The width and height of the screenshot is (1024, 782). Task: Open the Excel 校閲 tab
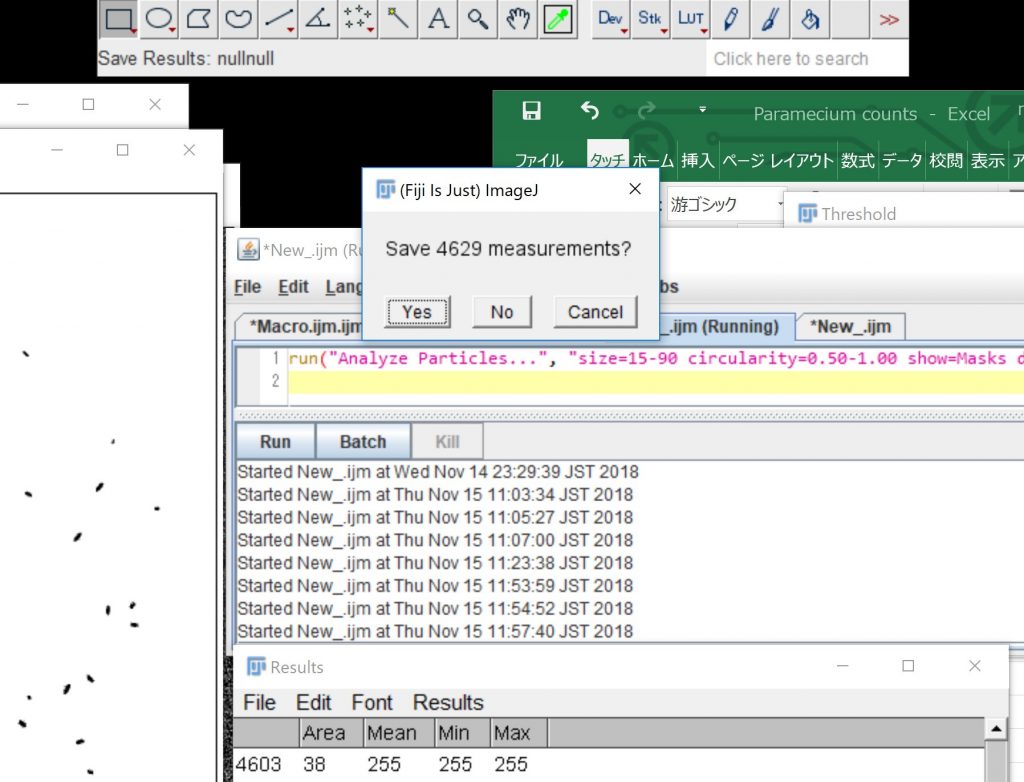point(946,160)
